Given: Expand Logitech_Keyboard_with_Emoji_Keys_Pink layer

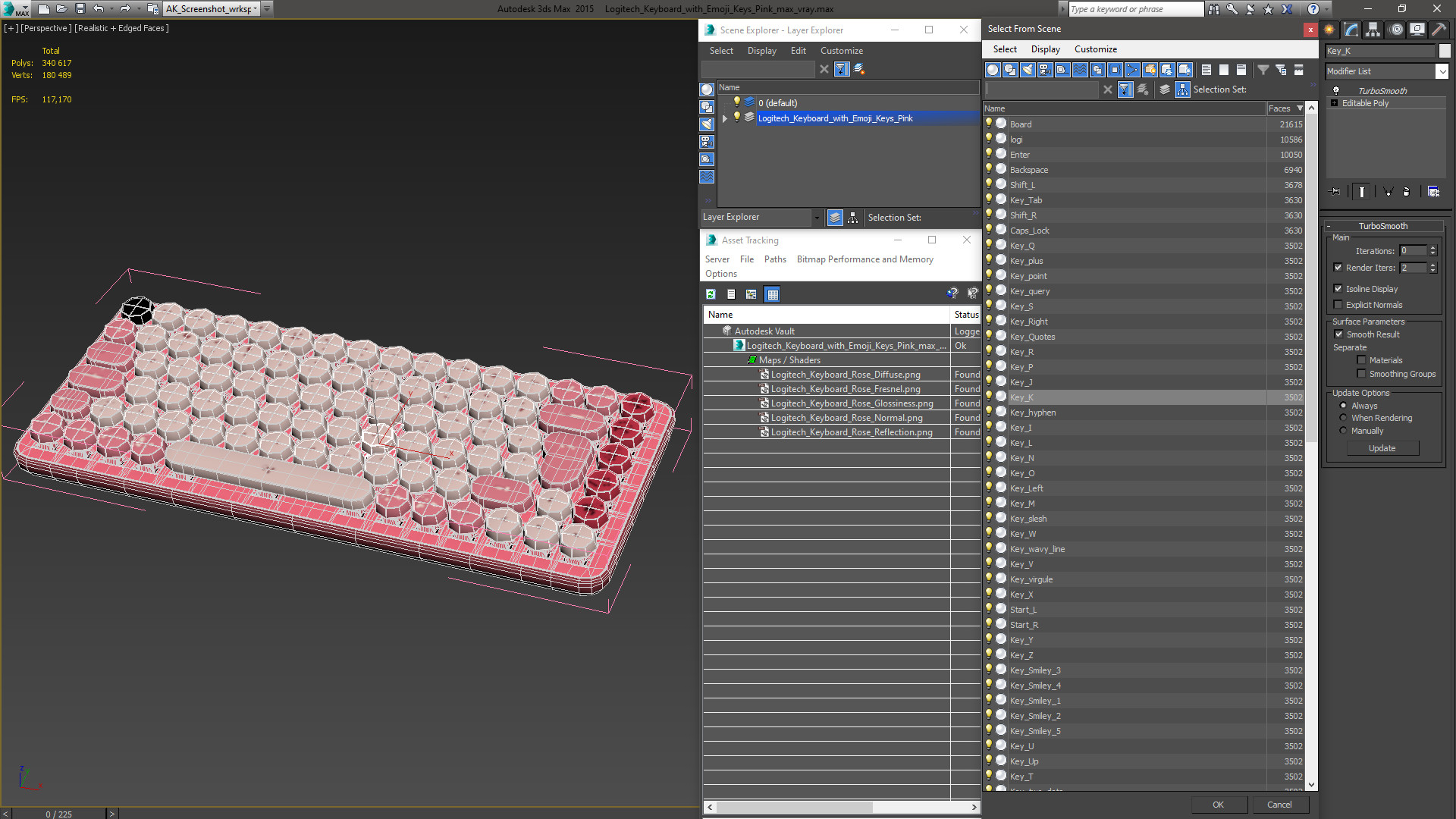Looking at the screenshot, I should (725, 118).
